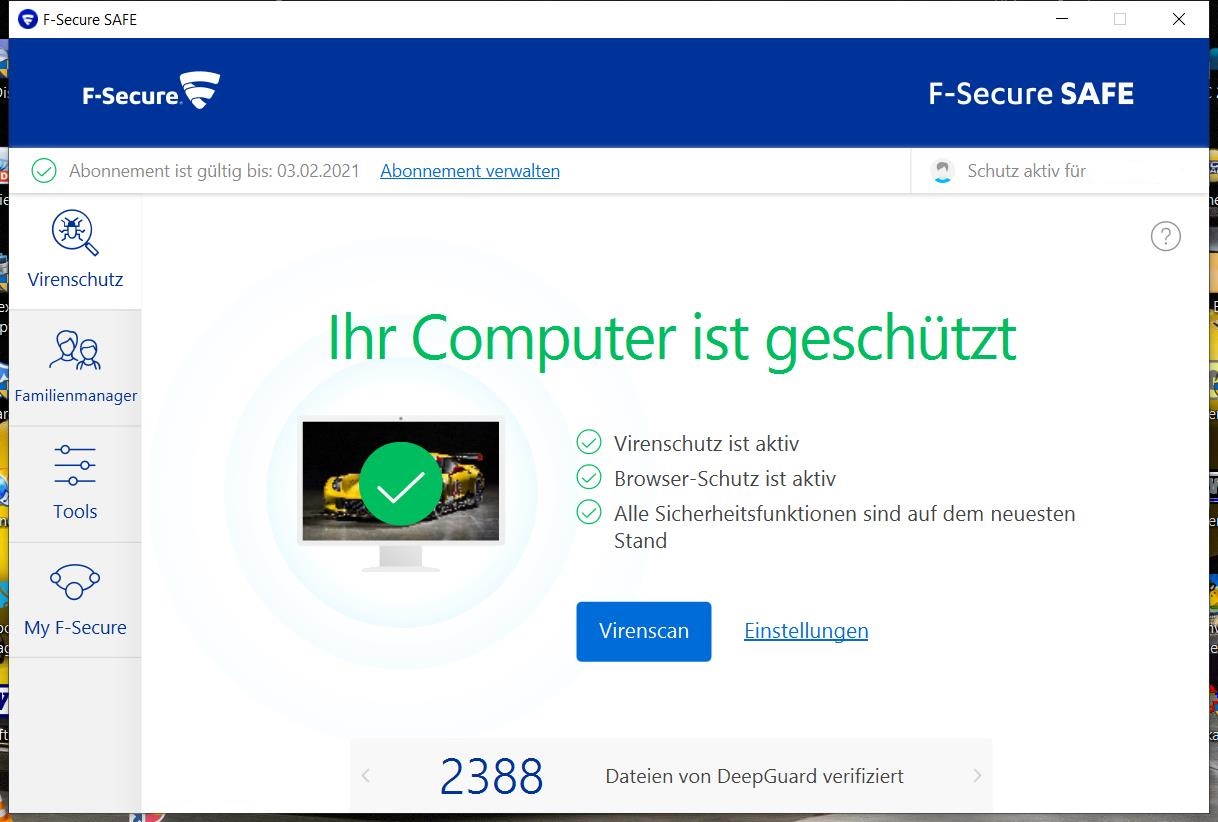Screen dimensions: 1218x822
Task: Click the Schutz aktiv für label
Action: (x=1027, y=171)
